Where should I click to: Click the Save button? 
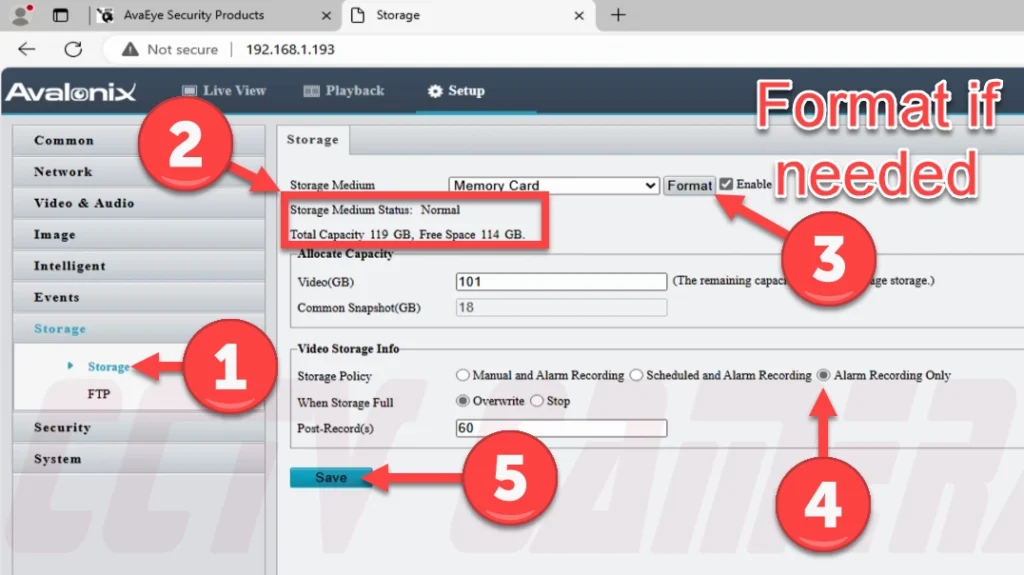tap(331, 478)
